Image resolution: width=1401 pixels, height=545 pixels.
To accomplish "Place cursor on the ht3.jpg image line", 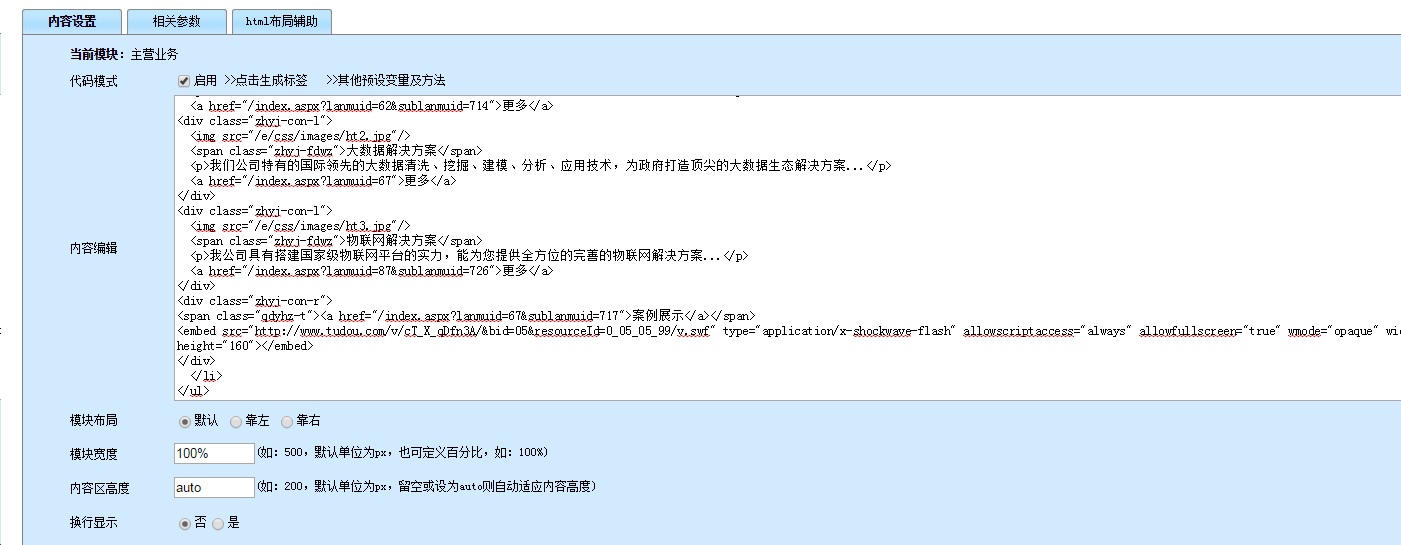I will [x=300, y=226].
